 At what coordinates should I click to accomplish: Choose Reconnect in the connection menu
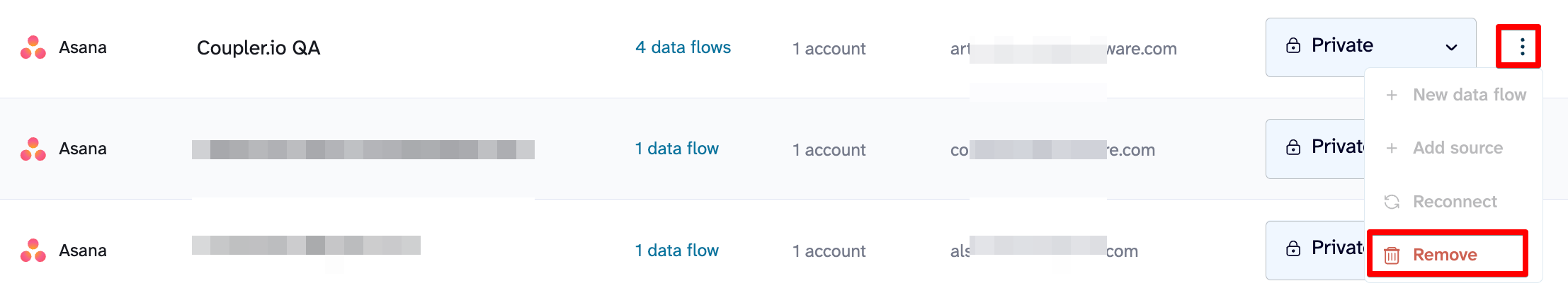[1455, 202]
